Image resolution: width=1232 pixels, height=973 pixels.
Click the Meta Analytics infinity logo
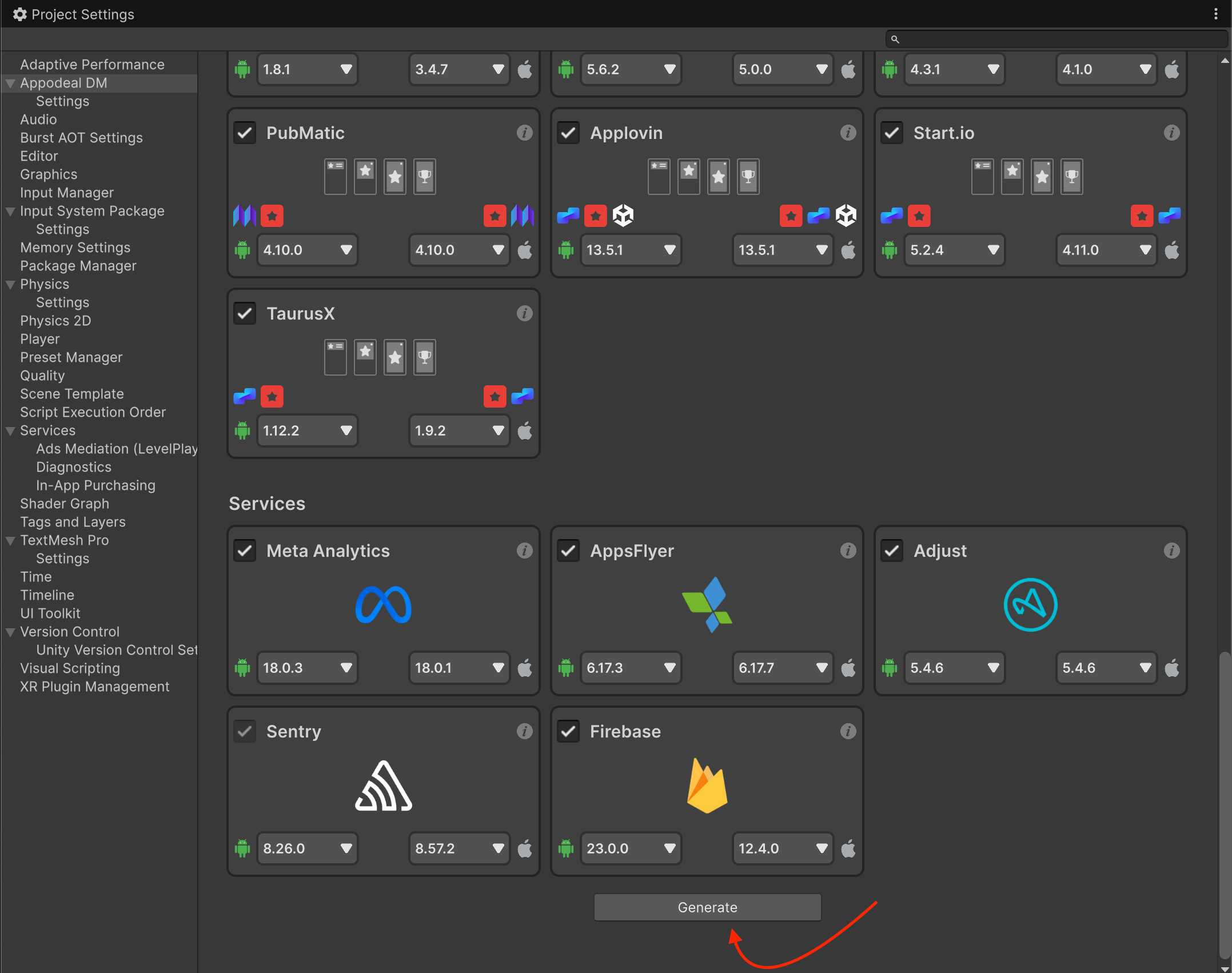coord(384,605)
